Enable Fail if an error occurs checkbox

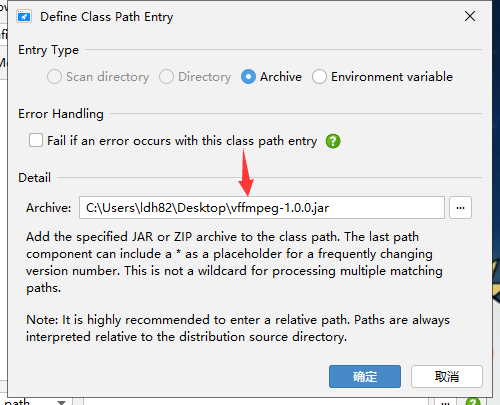pyautogui.click(x=36, y=140)
